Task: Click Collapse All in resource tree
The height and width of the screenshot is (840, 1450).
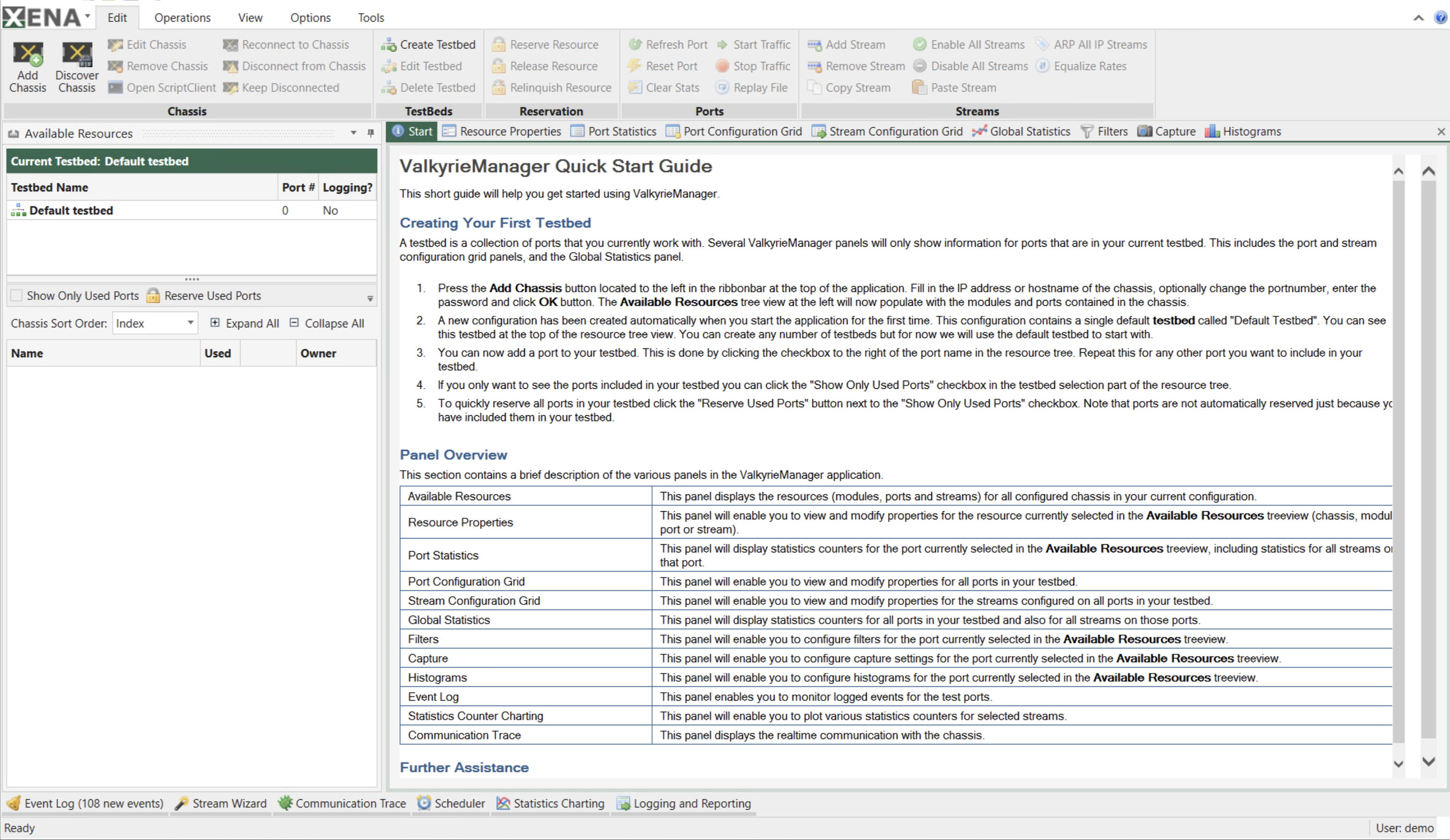Action: click(x=327, y=323)
